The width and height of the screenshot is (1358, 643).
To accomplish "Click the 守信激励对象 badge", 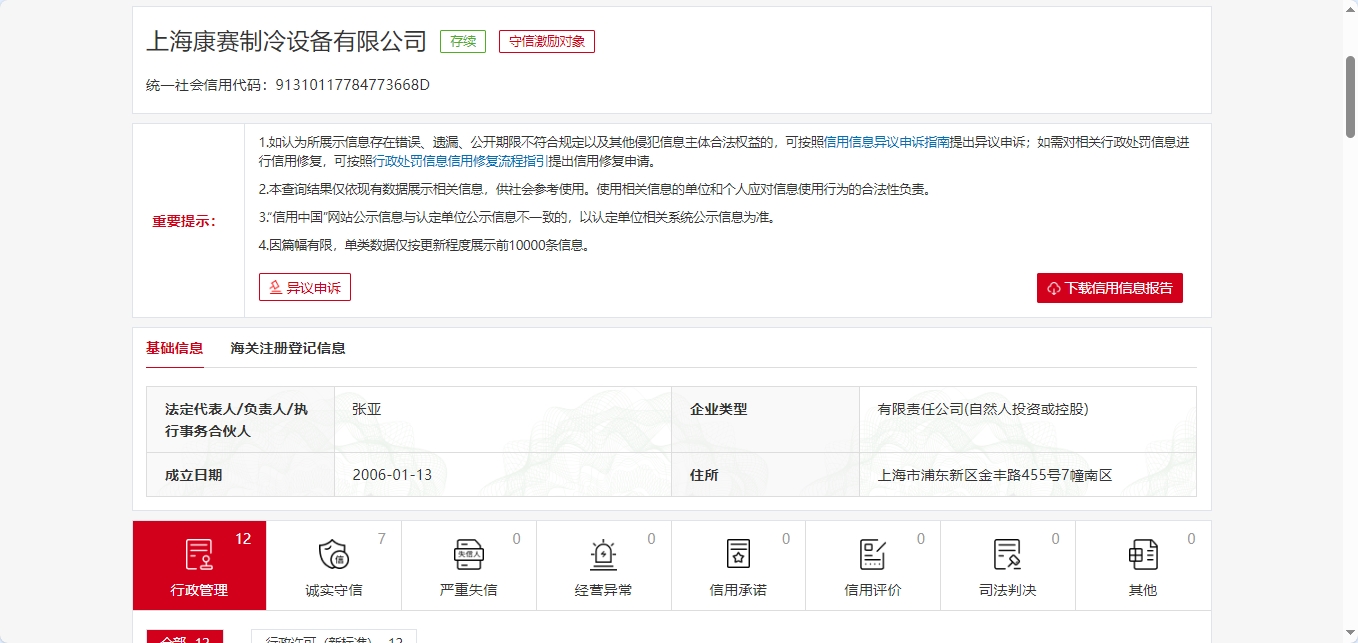I will (547, 42).
